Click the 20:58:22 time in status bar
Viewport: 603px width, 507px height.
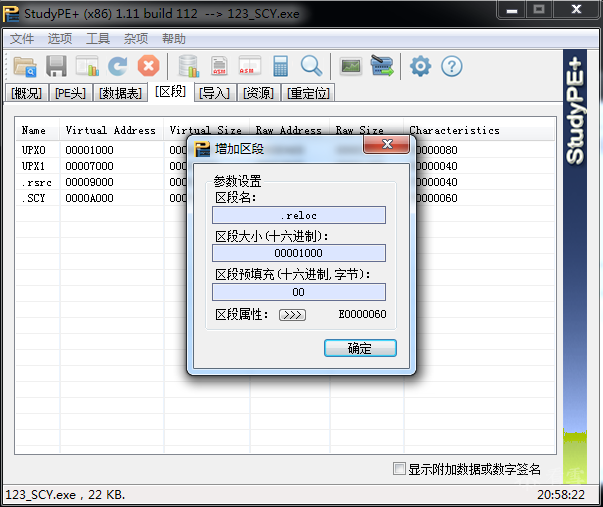[x=561, y=494]
